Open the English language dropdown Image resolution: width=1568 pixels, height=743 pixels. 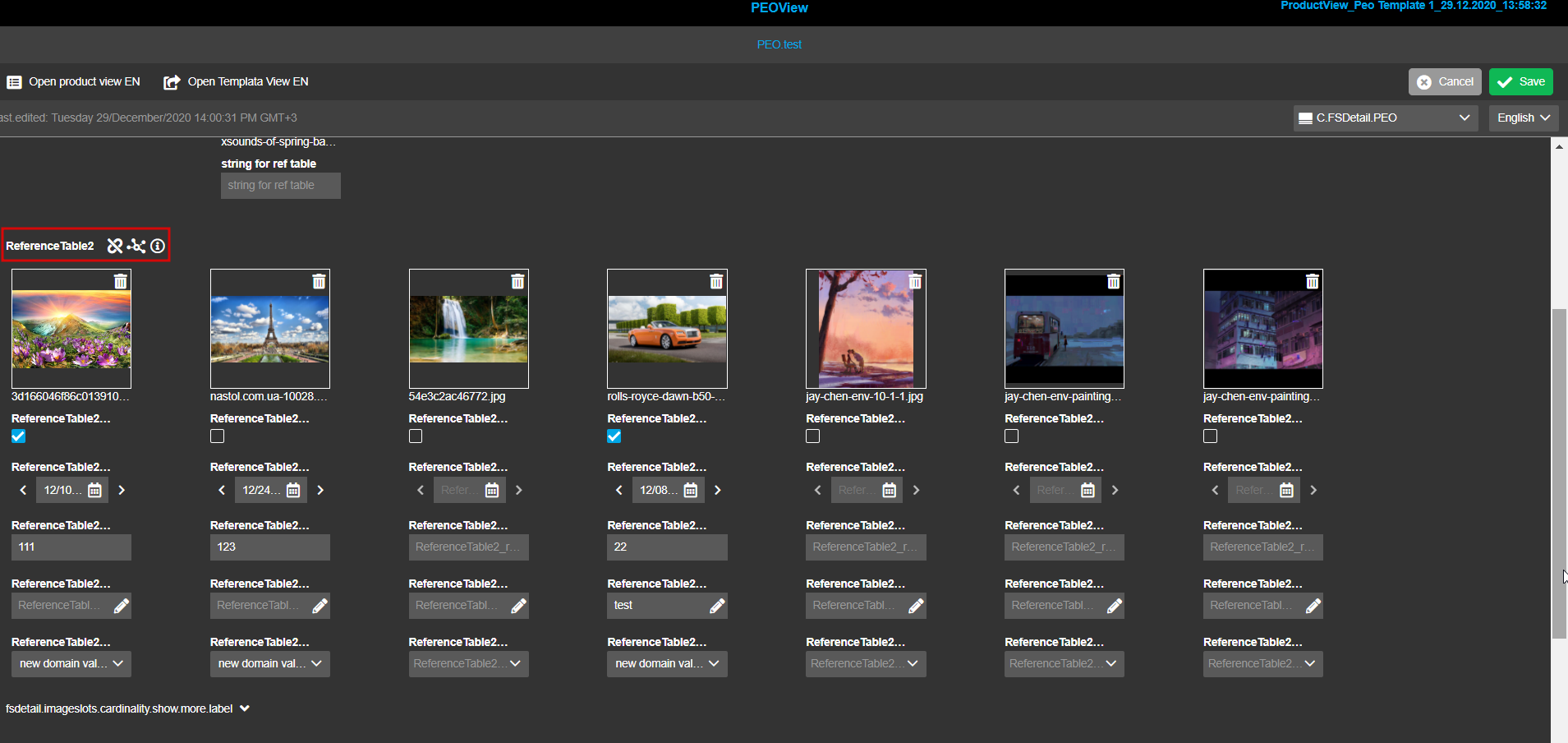coord(1523,118)
